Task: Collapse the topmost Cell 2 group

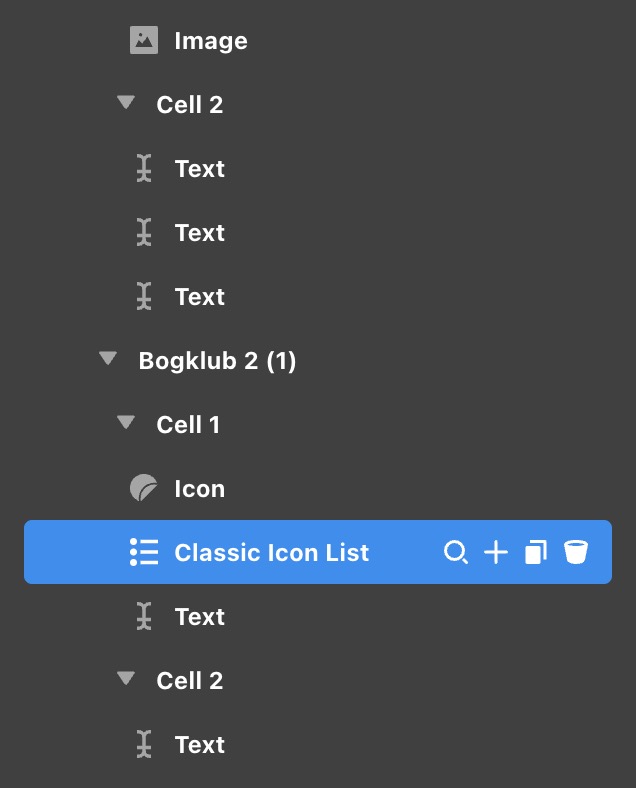Action: [126, 104]
